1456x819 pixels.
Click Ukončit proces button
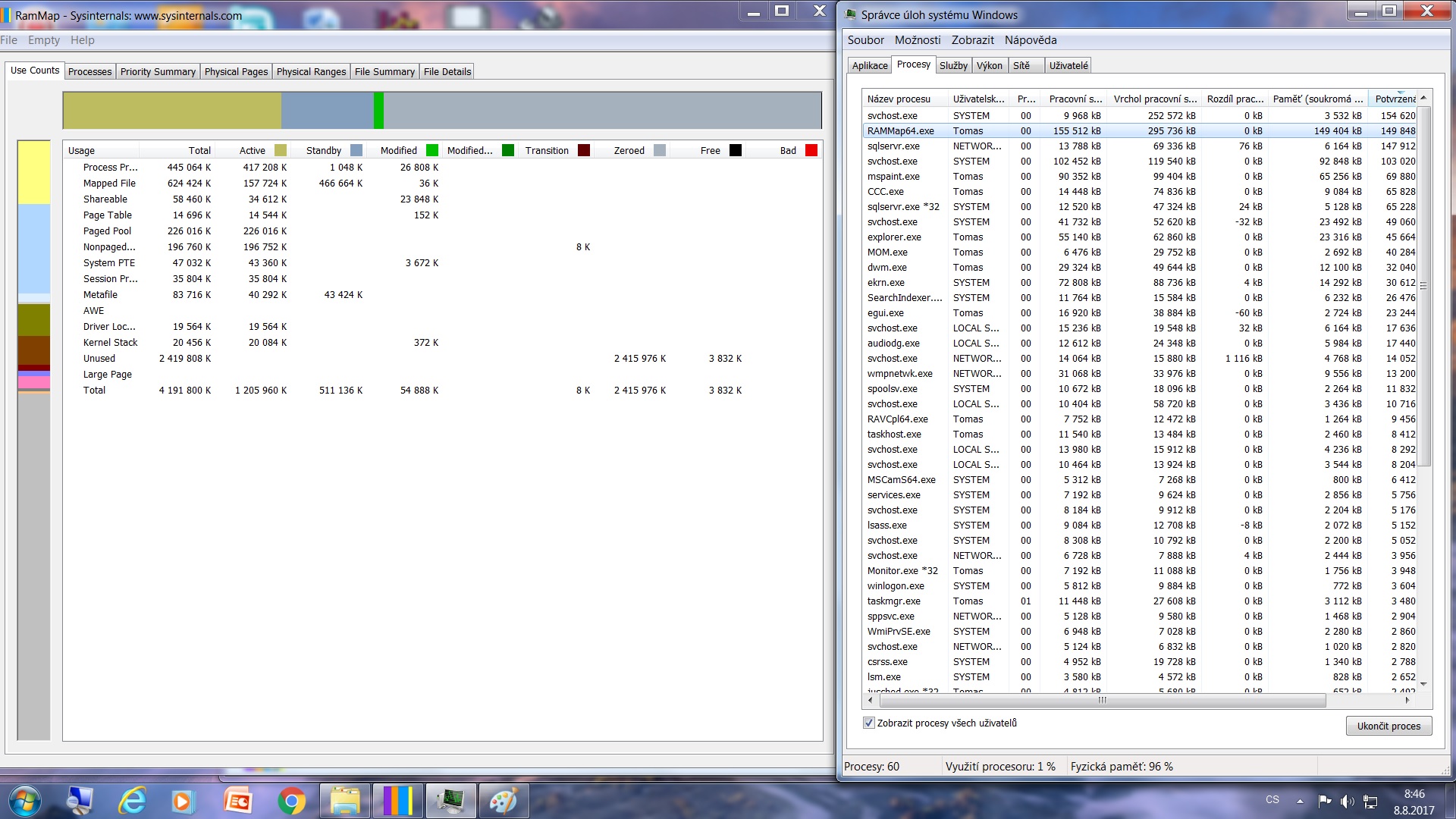click(x=1389, y=726)
